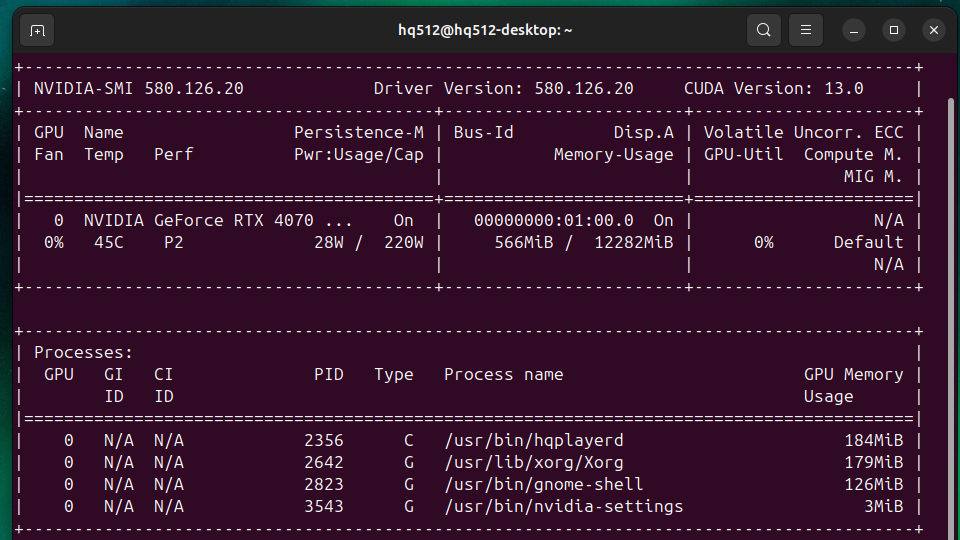Click the /usr/bin/nvidia-settings process entry
Viewport: 960px width, 540px height.
tap(564, 506)
